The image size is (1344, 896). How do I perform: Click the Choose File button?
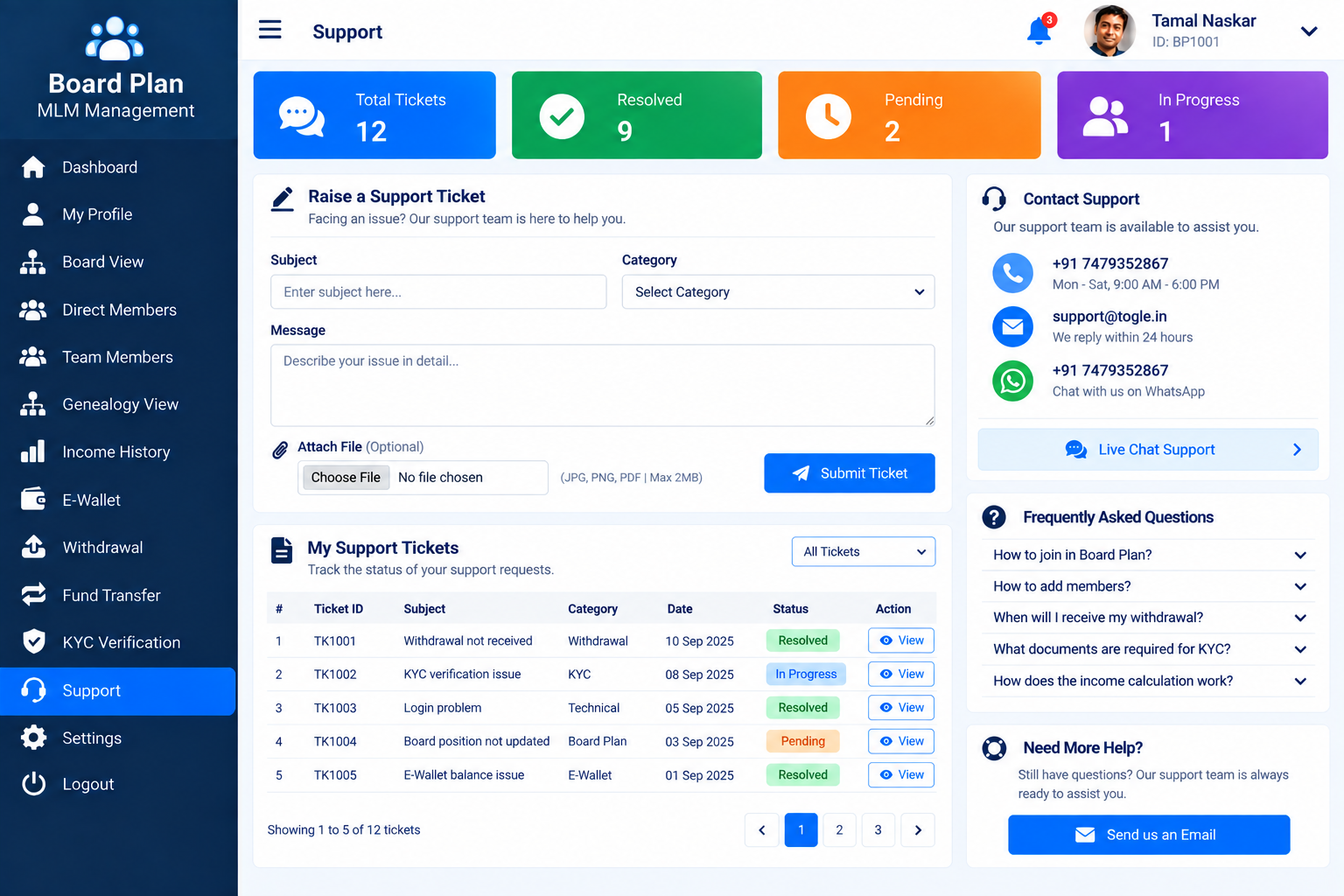tap(346, 477)
